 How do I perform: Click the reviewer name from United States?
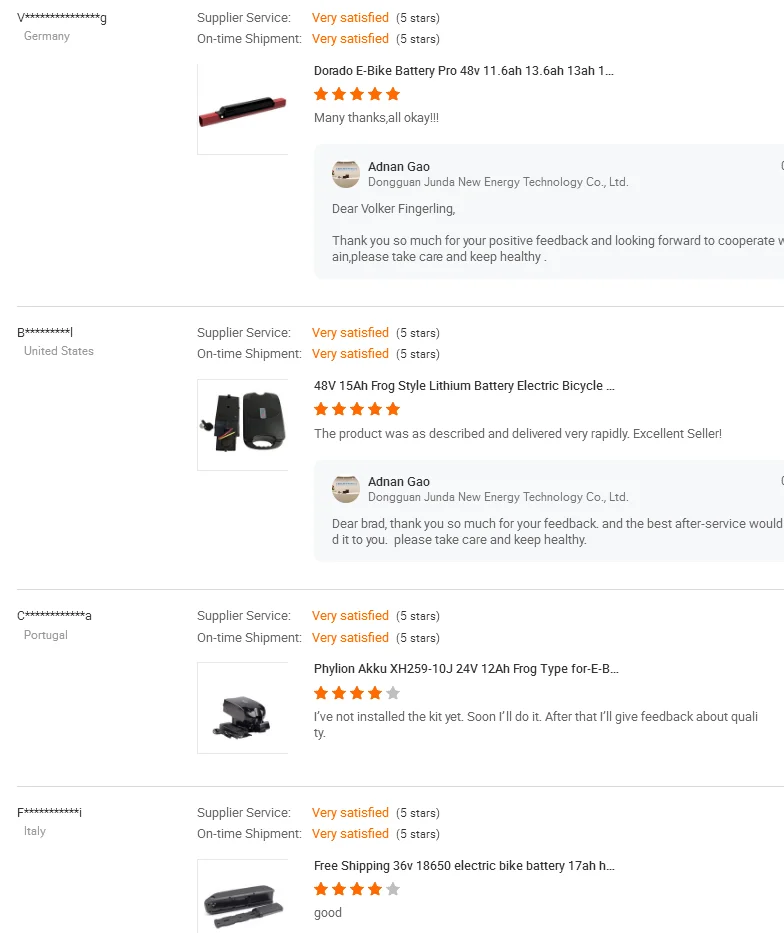[x=45, y=333]
